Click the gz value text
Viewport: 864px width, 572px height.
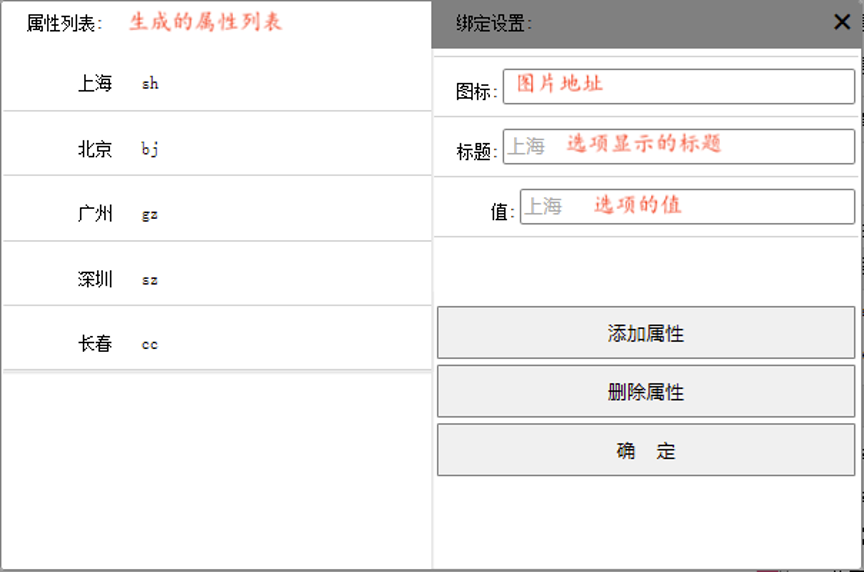pos(150,214)
